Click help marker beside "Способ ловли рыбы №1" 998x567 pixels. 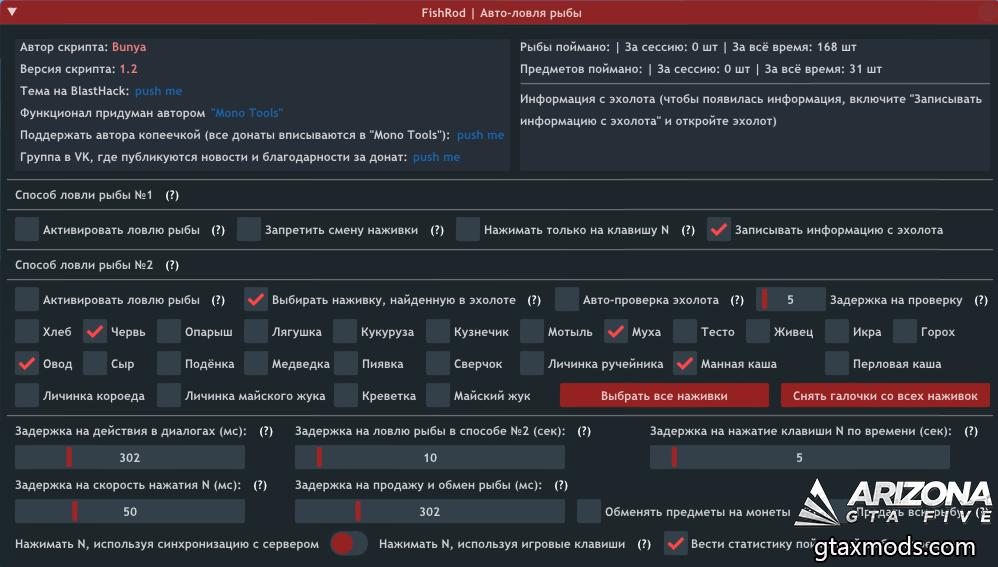(172, 196)
